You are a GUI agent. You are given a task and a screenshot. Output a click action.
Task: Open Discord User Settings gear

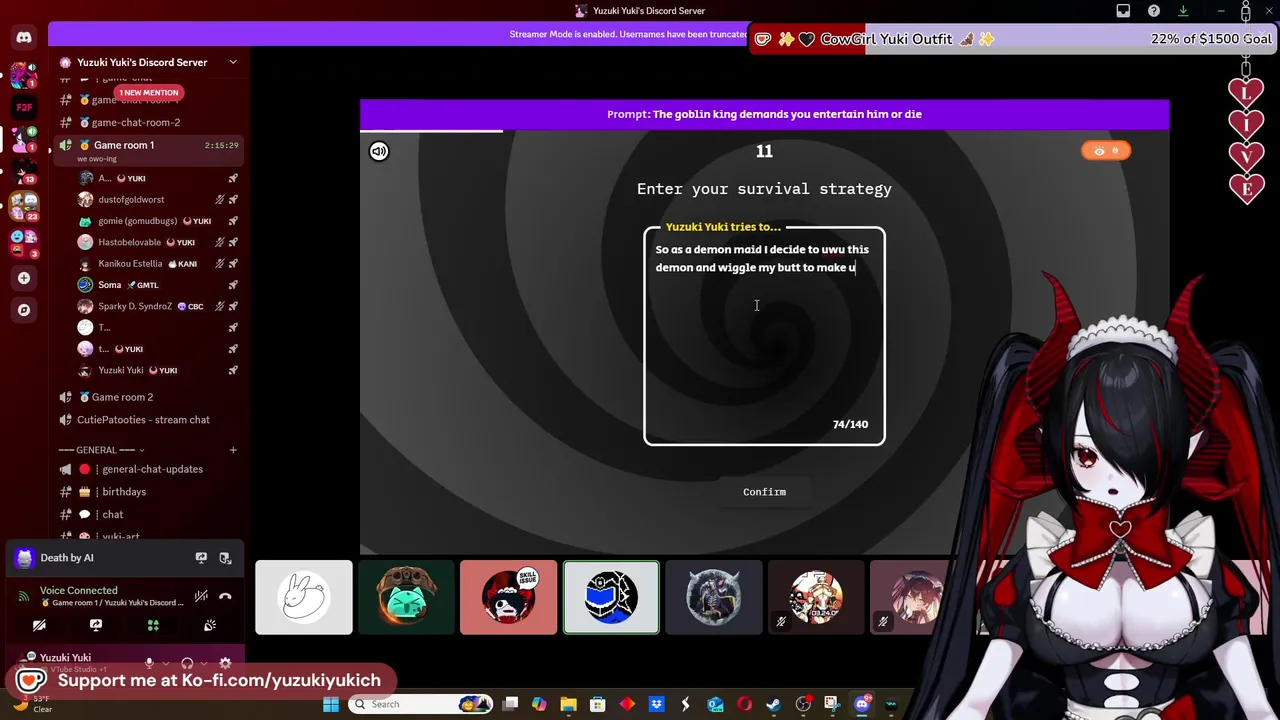[225, 663]
